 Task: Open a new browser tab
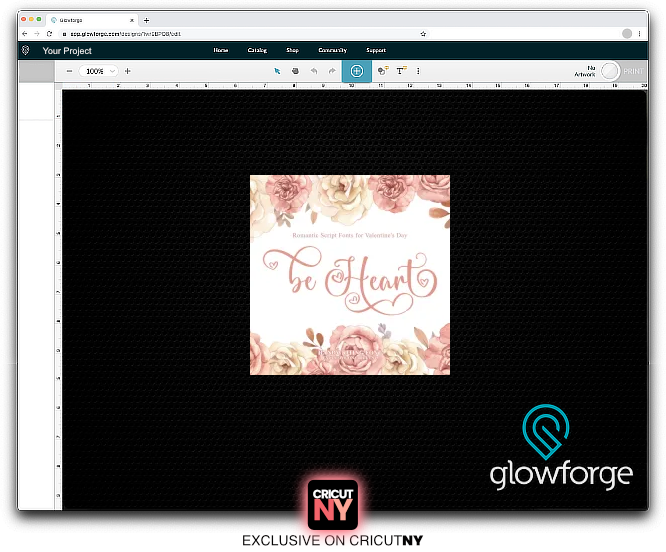click(x=147, y=20)
